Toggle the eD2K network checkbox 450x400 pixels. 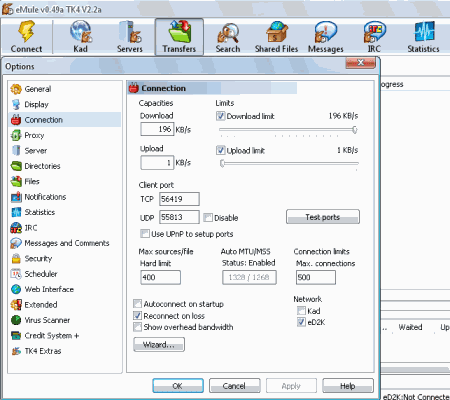(x=301, y=322)
